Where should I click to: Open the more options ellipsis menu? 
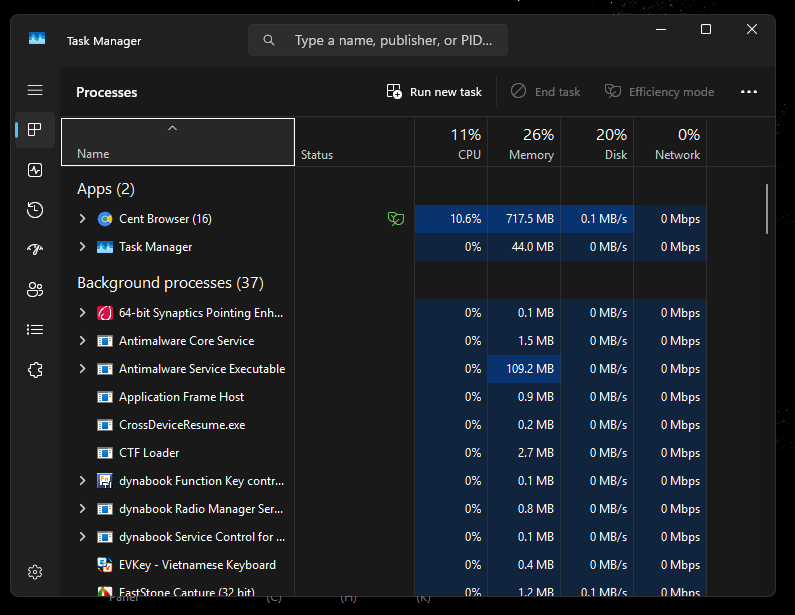point(749,92)
